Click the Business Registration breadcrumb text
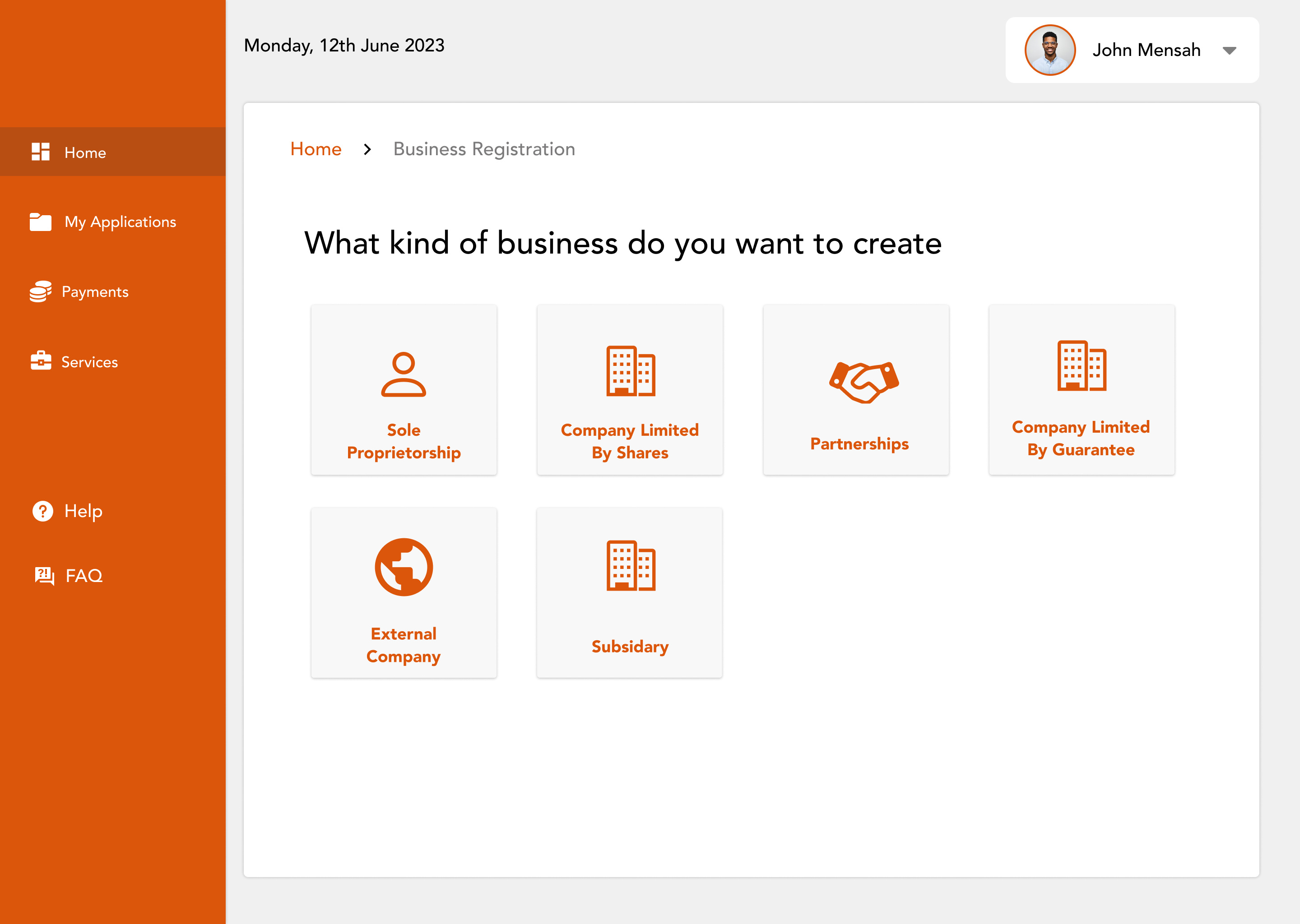1300x924 pixels. (484, 149)
